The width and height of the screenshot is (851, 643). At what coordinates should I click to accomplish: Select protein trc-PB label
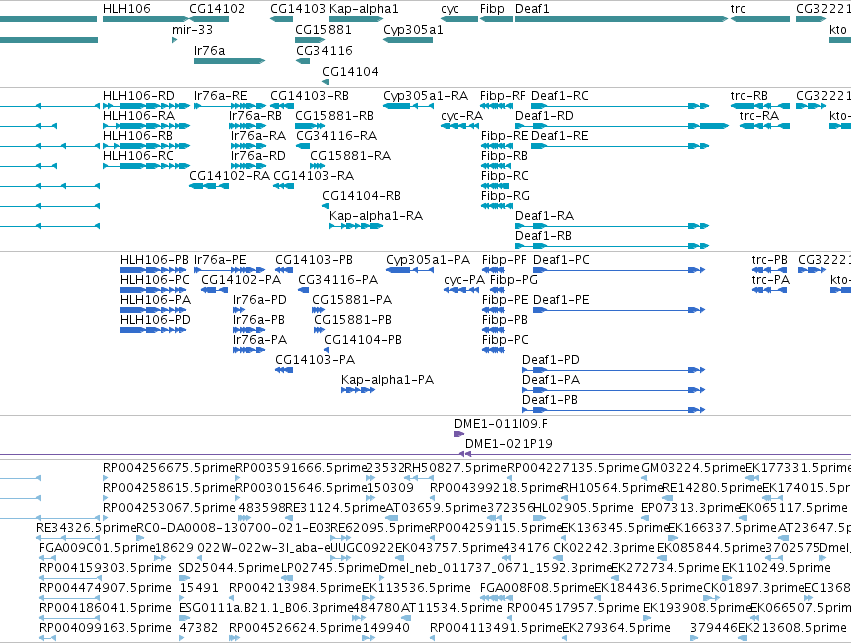click(770, 260)
